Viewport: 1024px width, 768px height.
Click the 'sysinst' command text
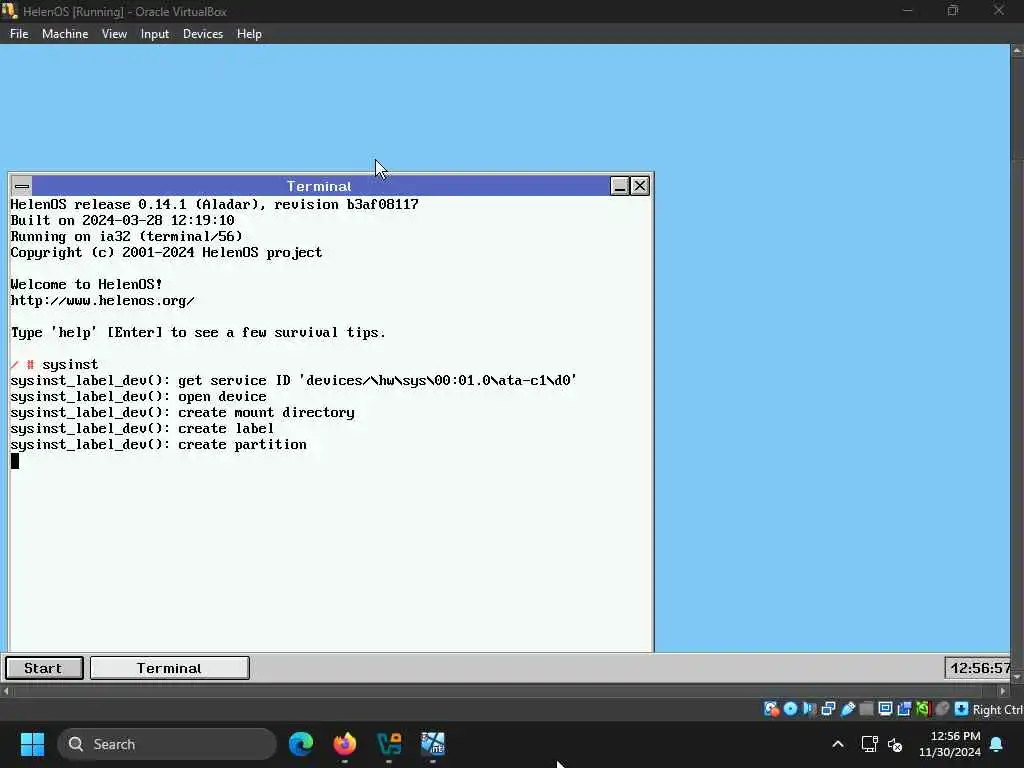coord(70,364)
